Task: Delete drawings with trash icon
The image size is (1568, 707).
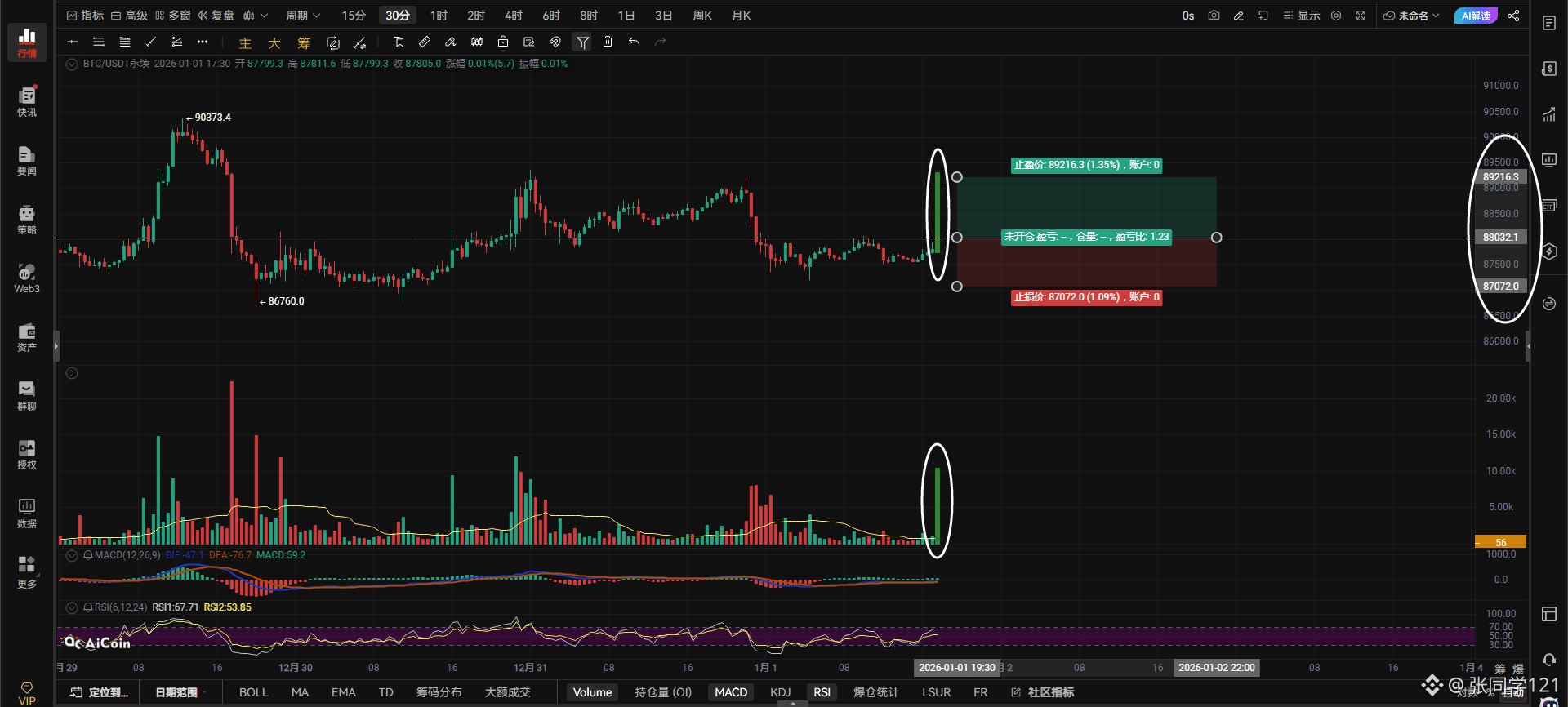Action: click(x=608, y=42)
